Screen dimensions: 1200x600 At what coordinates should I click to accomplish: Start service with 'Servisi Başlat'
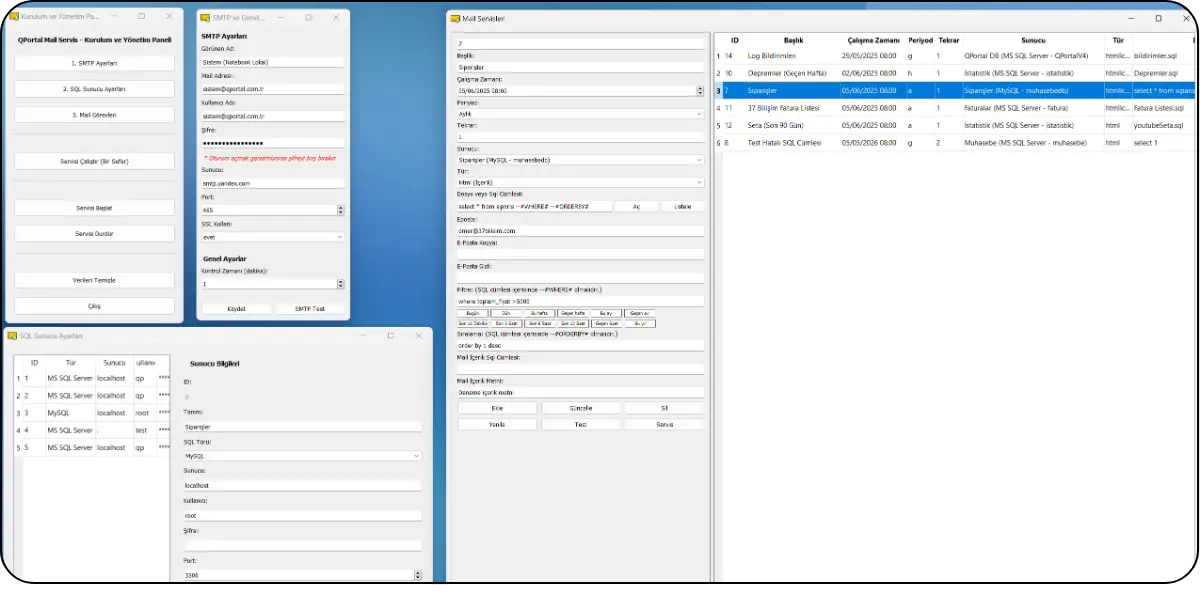[95, 207]
